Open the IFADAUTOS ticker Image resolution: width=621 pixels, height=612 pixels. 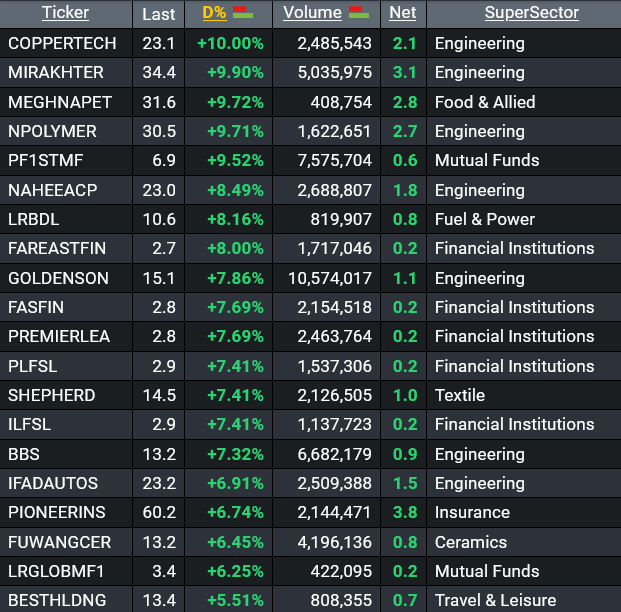[53, 483]
